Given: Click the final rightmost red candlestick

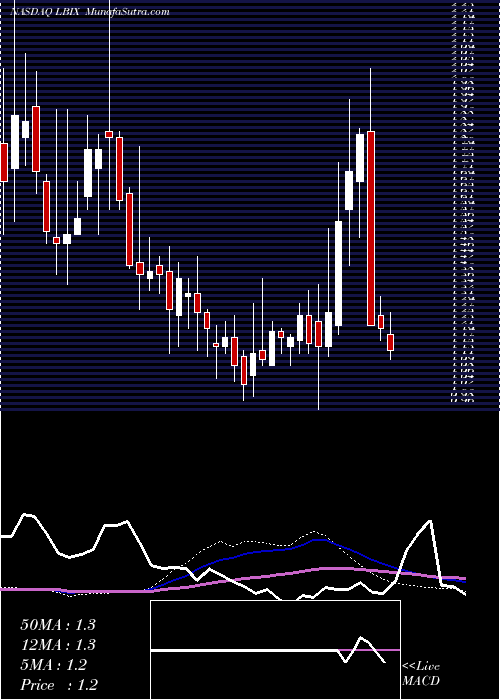Looking at the screenshot, I should [391, 342].
